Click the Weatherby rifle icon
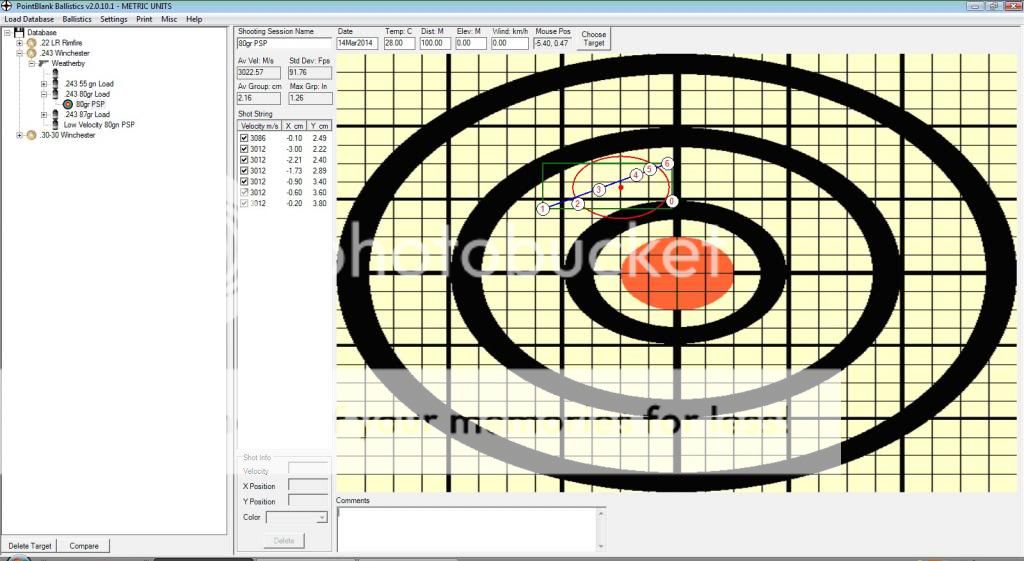Screen dimensions: 1024x561 pos(43,63)
